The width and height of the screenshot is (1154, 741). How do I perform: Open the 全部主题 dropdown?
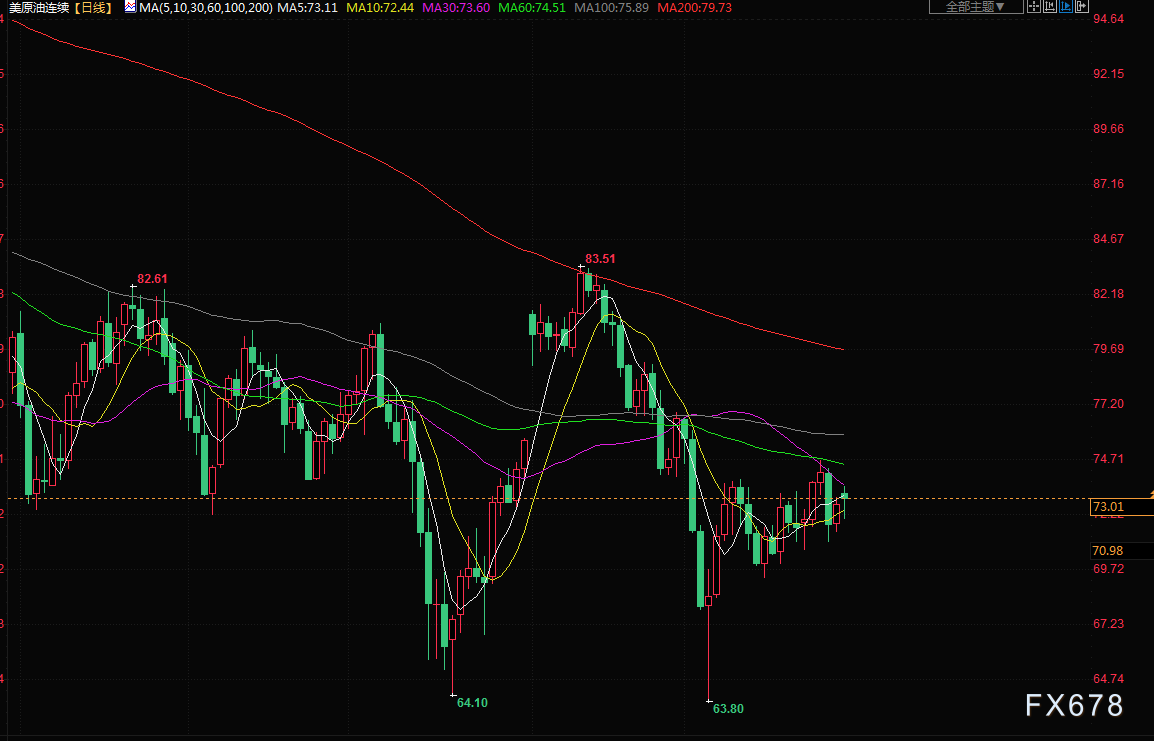pyautogui.click(x=975, y=7)
